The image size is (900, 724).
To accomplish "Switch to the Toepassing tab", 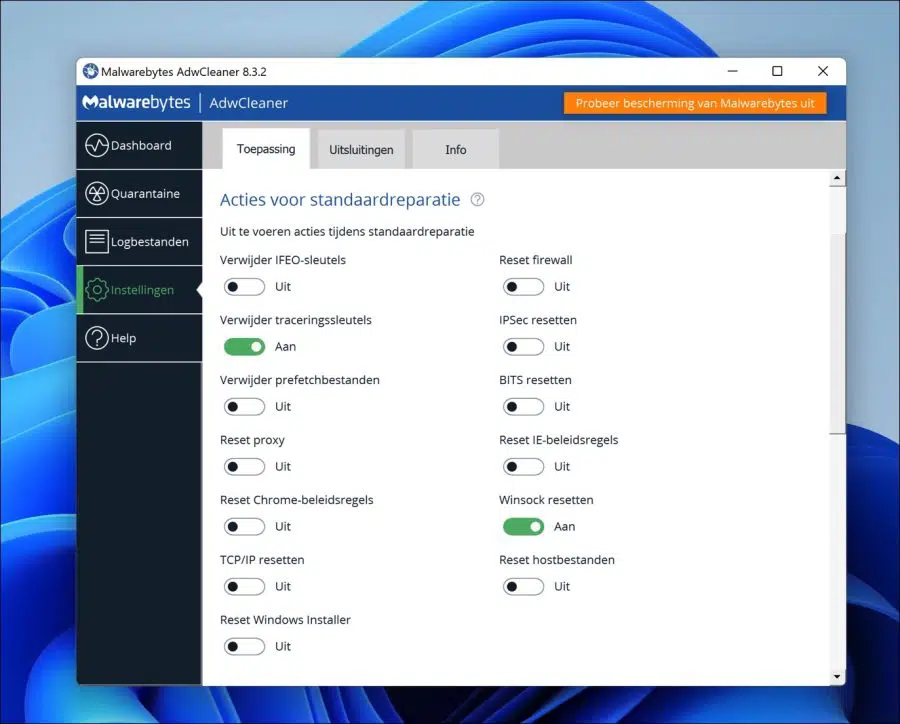I will 266,149.
